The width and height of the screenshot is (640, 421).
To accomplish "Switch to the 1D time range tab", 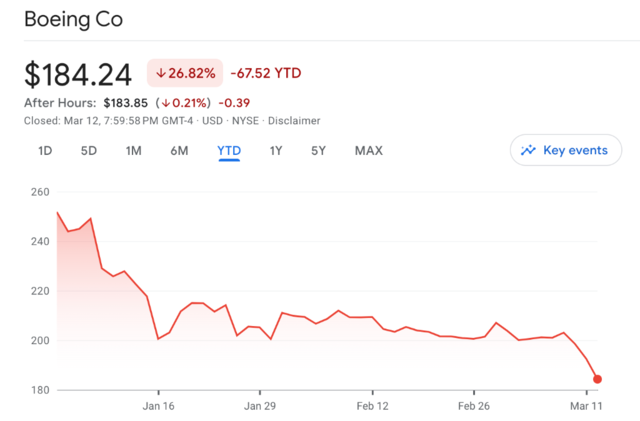I will pos(45,151).
